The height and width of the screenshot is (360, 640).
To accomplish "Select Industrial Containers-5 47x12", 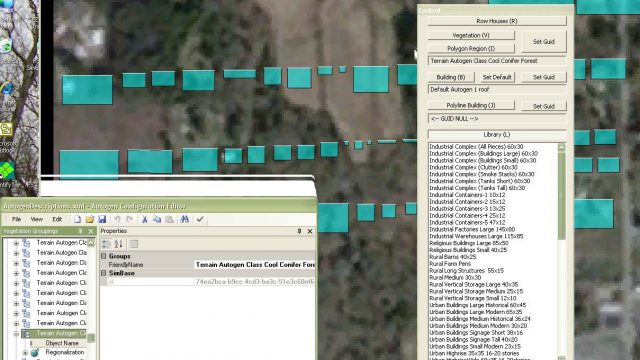I will click(467, 222).
